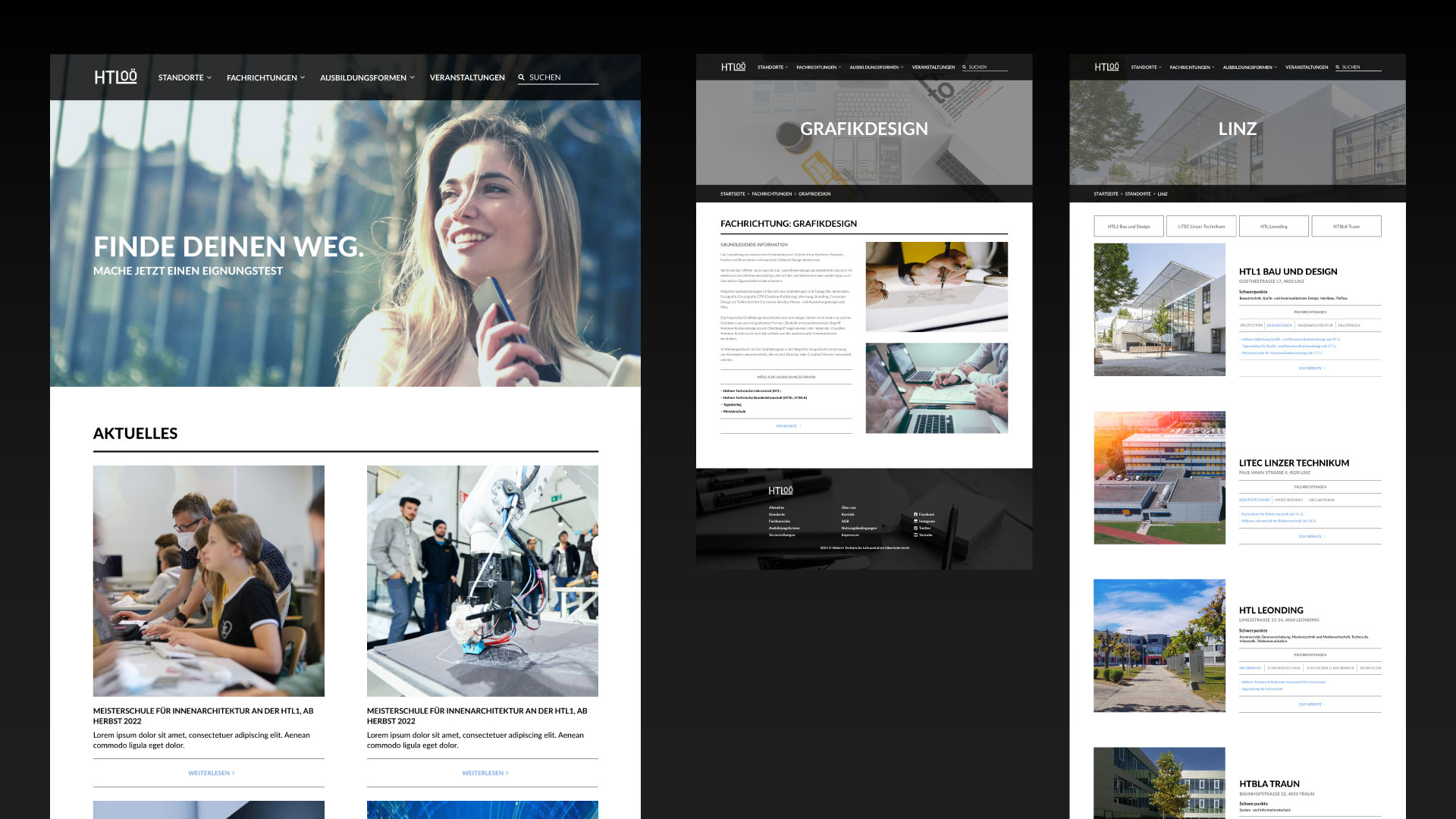Expand the Ausbildungsformen dropdown on the Grafikdesign page
1456x819 pixels.
tap(877, 67)
